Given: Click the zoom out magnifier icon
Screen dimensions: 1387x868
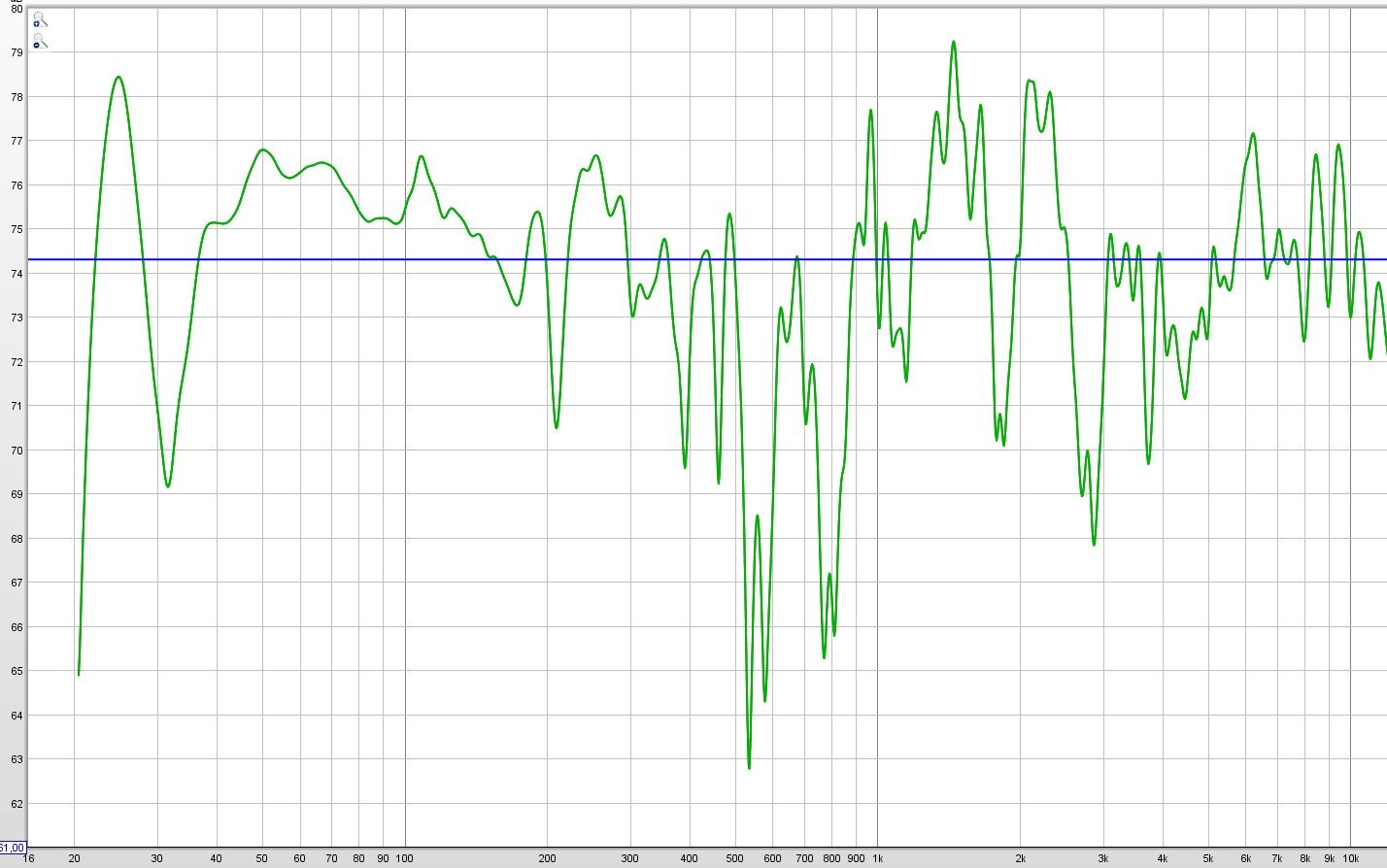Looking at the screenshot, I should click(39, 42).
